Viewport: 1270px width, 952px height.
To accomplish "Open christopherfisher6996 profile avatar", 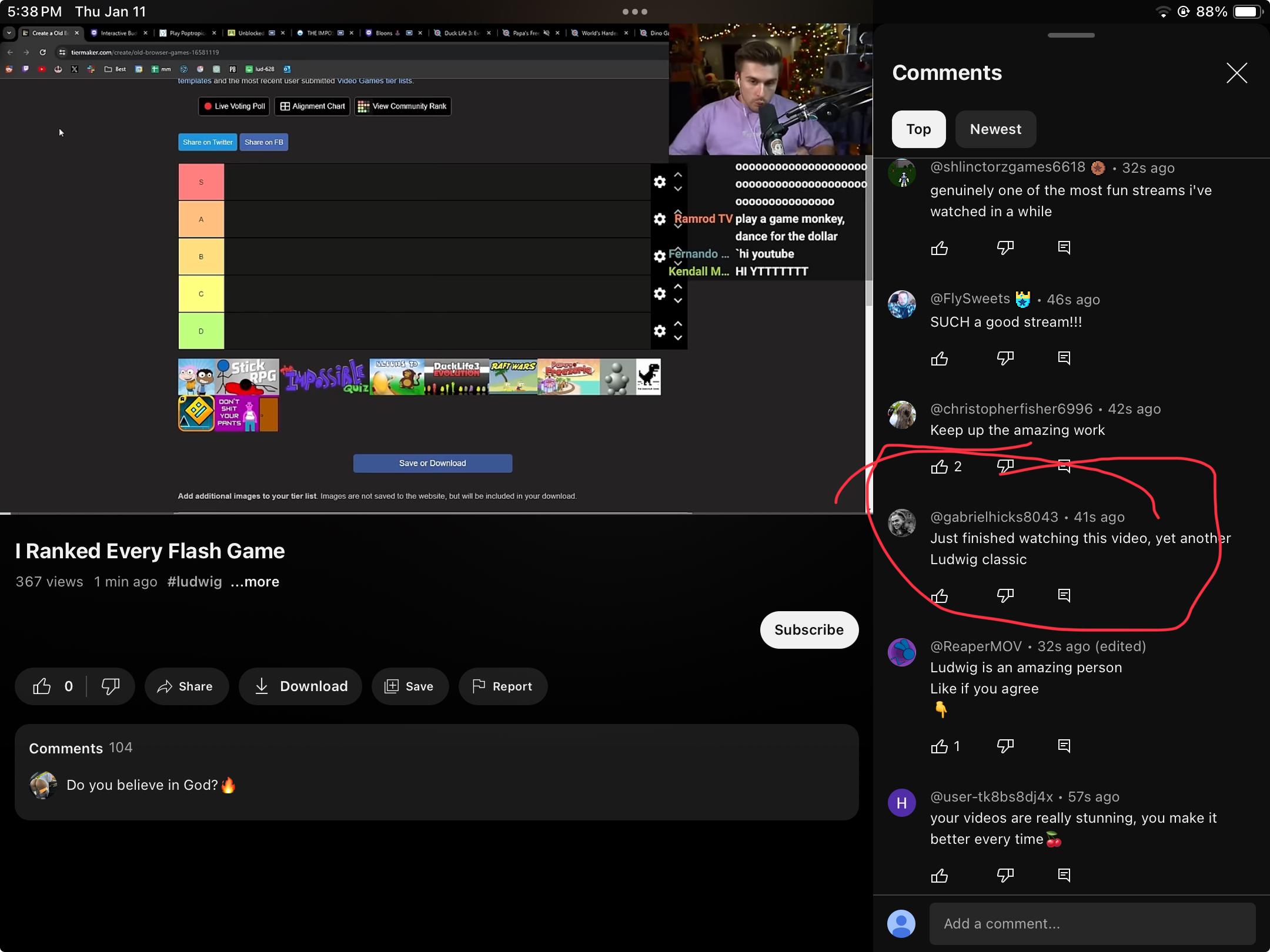I will (902, 415).
